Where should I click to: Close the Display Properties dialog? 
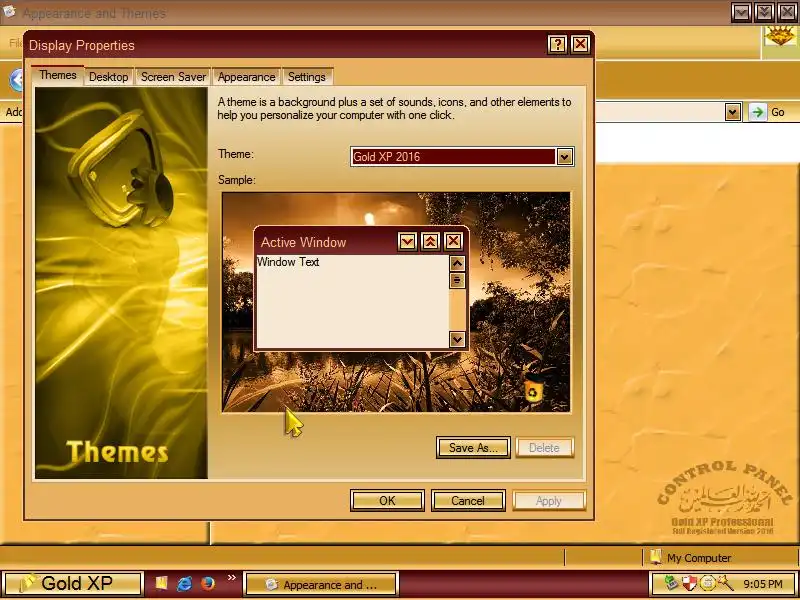[x=580, y=45]
